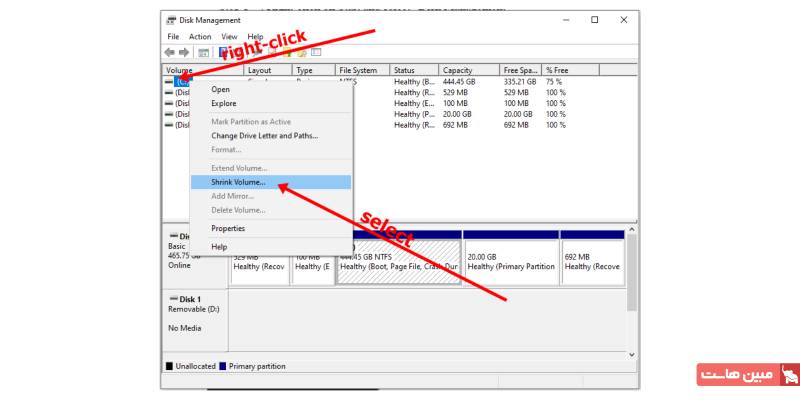Screen dimensions: 800x400
Task: Open the Action menu
Action: click(200, 37)
